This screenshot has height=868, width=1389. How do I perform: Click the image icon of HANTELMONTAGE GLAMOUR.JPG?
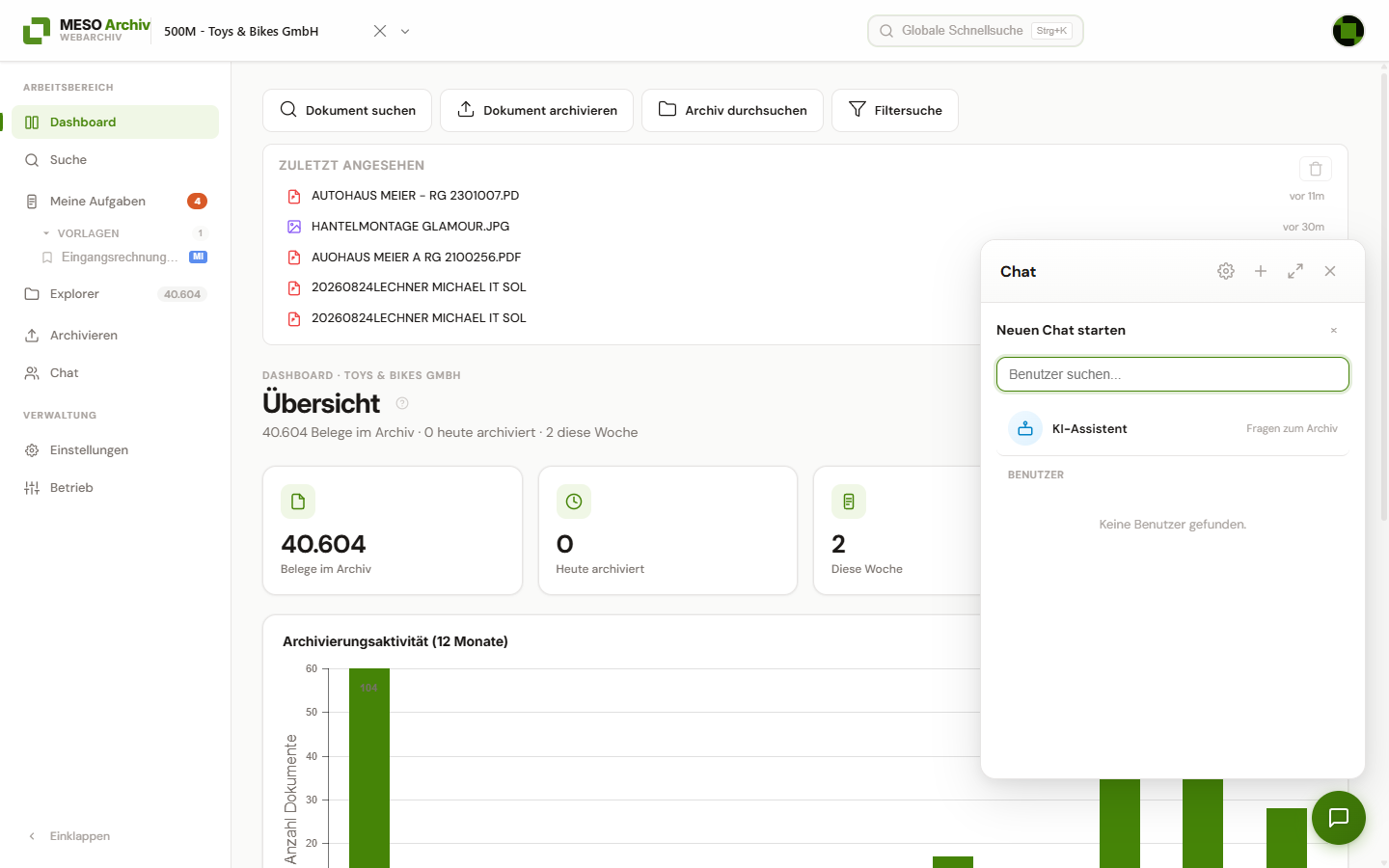click(x=294, y=227)
